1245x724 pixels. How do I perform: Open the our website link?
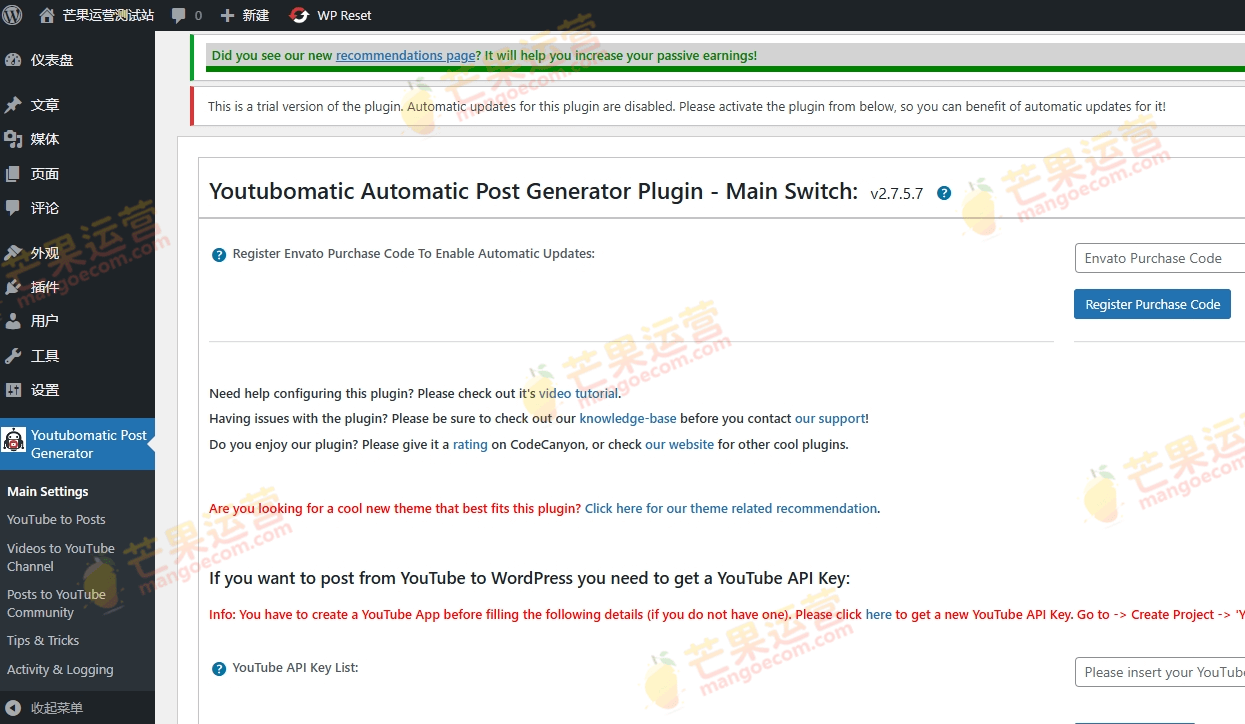tap(679, 444)
